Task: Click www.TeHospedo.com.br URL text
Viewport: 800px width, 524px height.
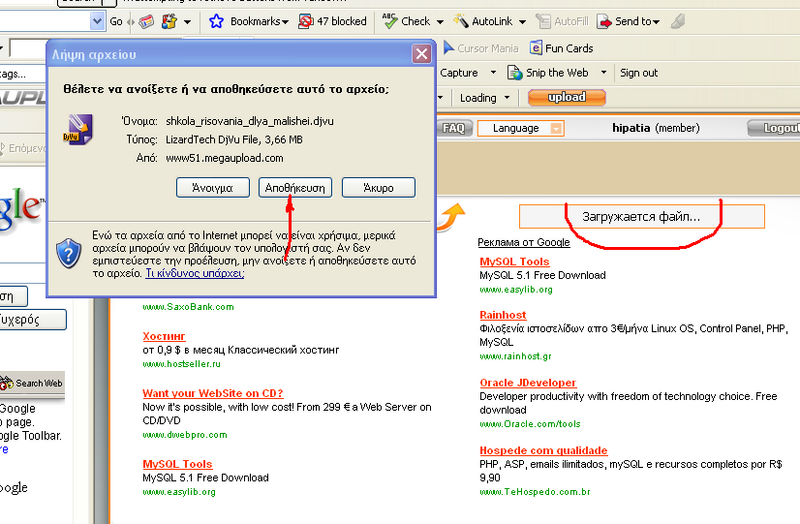Action: click(x=535, y=492)
